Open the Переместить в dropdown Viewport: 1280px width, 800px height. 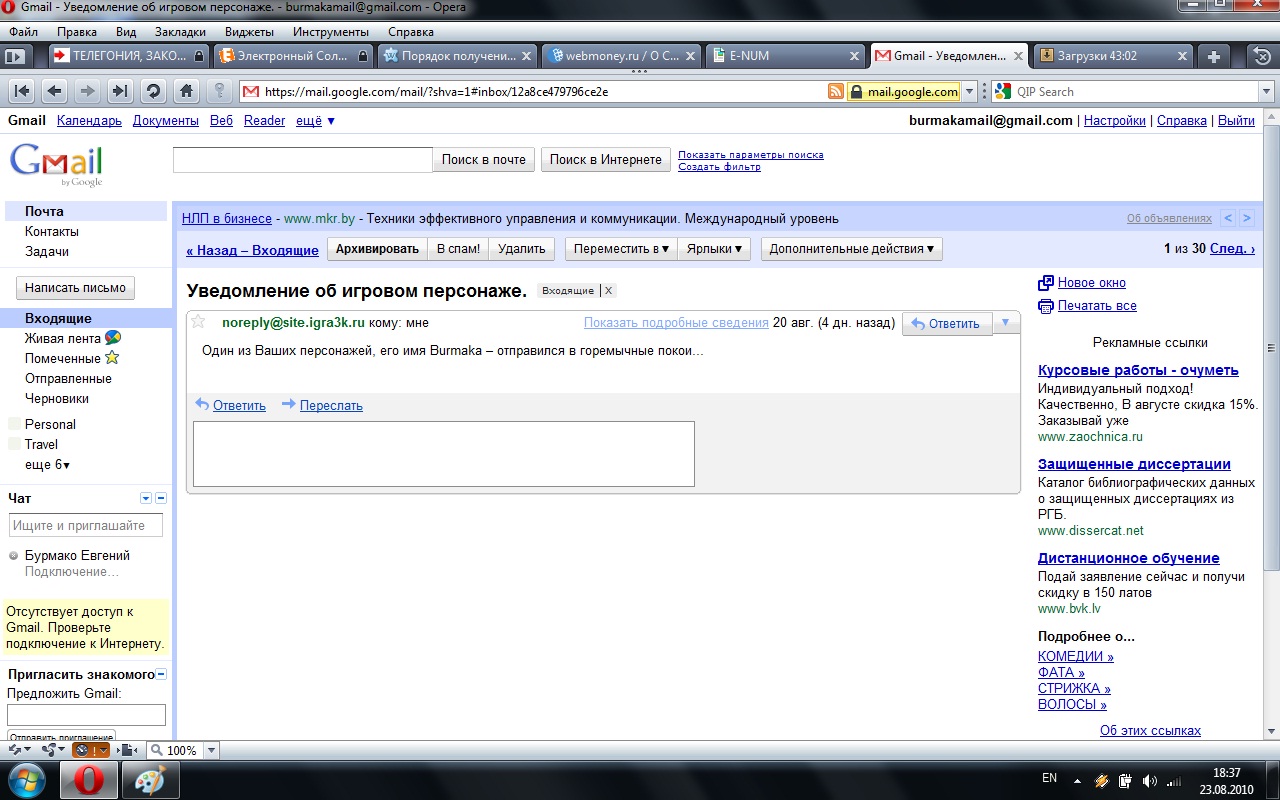621,249
